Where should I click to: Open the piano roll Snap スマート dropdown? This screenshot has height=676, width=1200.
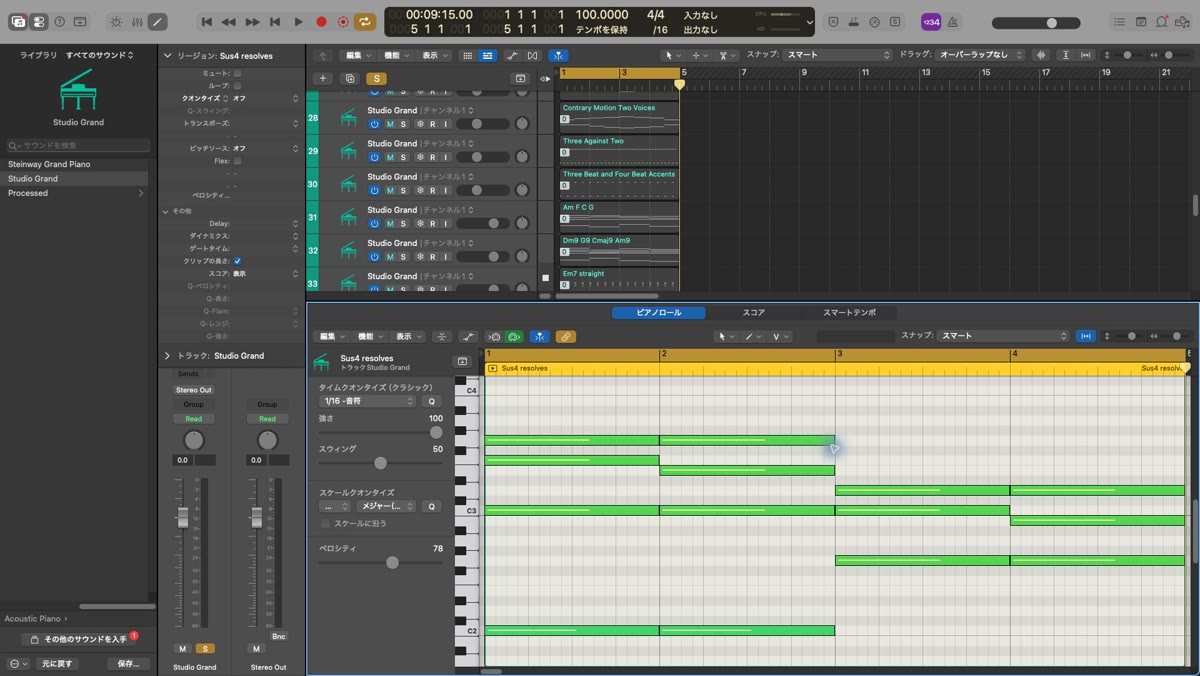click(x=1003, y=336)
